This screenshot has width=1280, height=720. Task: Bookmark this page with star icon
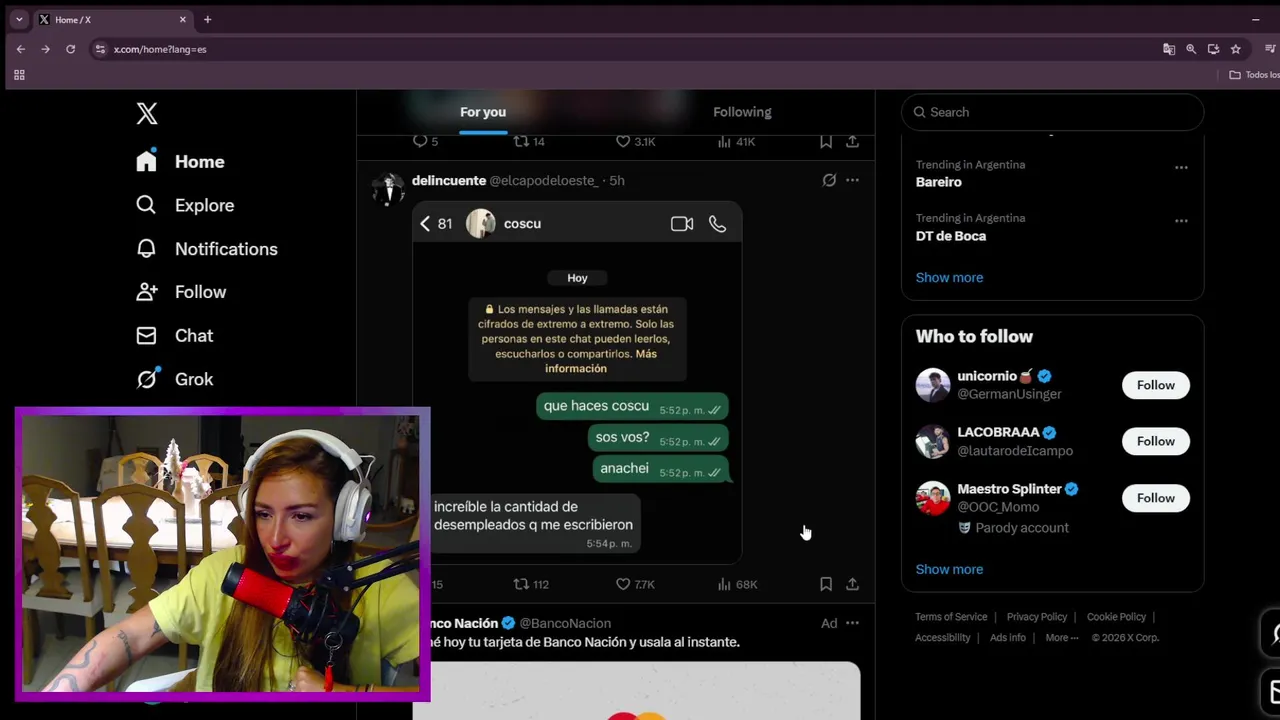coord(1236,49)
